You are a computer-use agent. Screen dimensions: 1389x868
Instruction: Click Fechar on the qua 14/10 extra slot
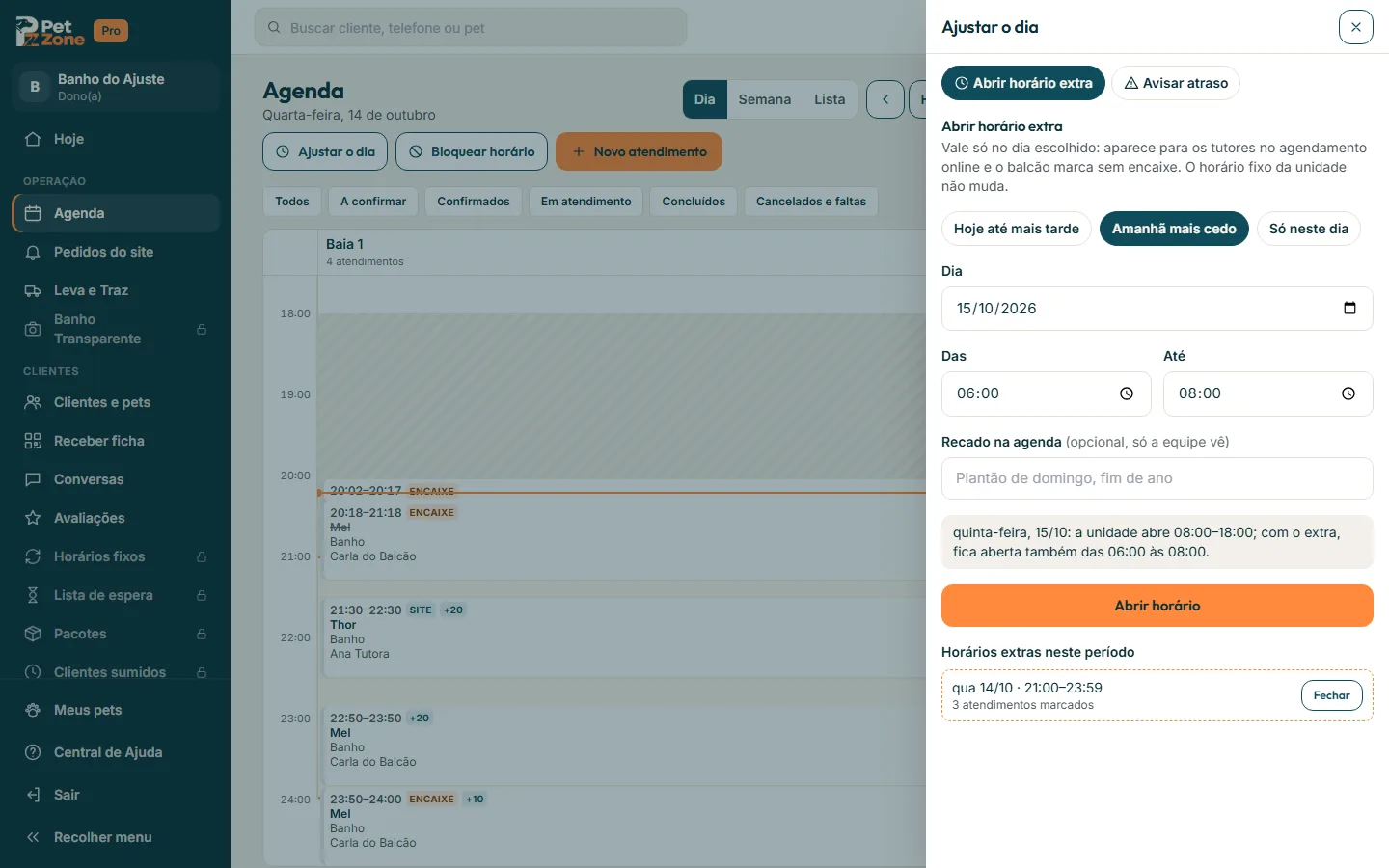tap(1332, 695)
